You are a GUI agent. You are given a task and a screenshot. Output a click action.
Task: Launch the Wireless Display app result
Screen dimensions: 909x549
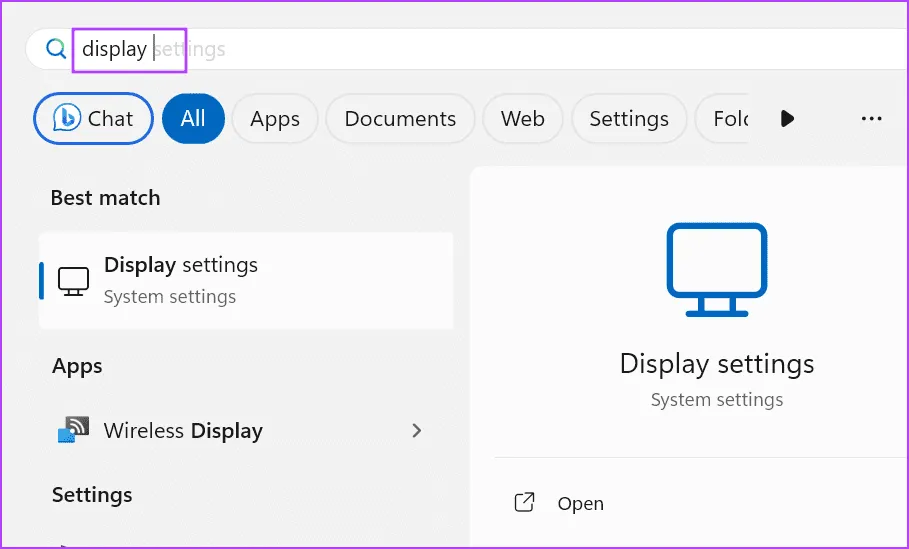(183, 431)
